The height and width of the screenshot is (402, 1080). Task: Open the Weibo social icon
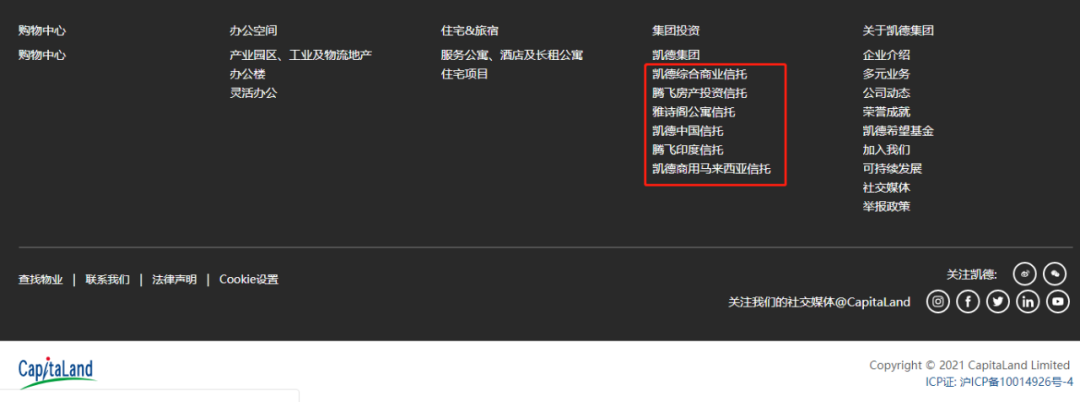[x=1025, y=274]
